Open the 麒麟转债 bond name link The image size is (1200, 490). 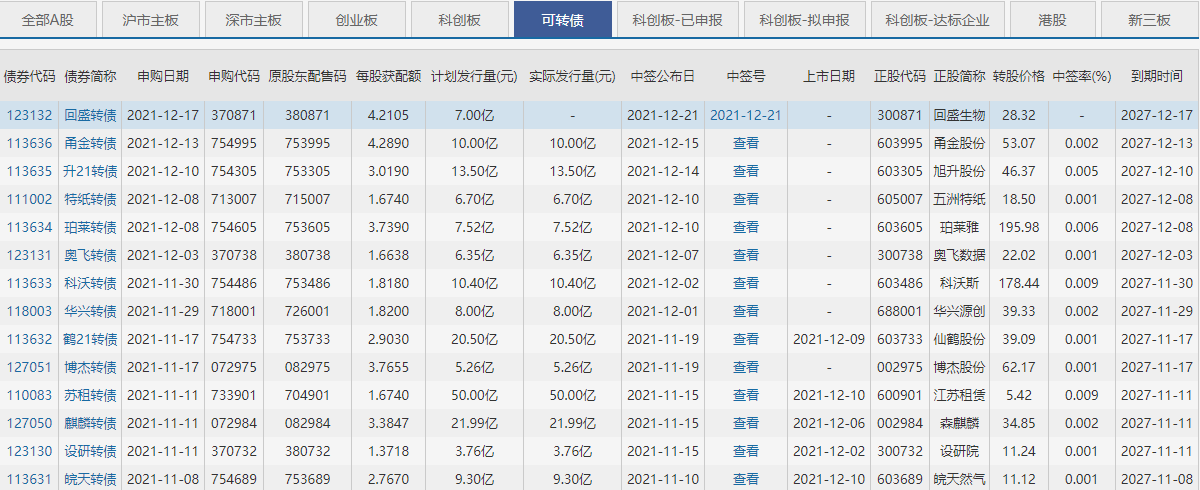pyautogui.click(x=90, y=423)
